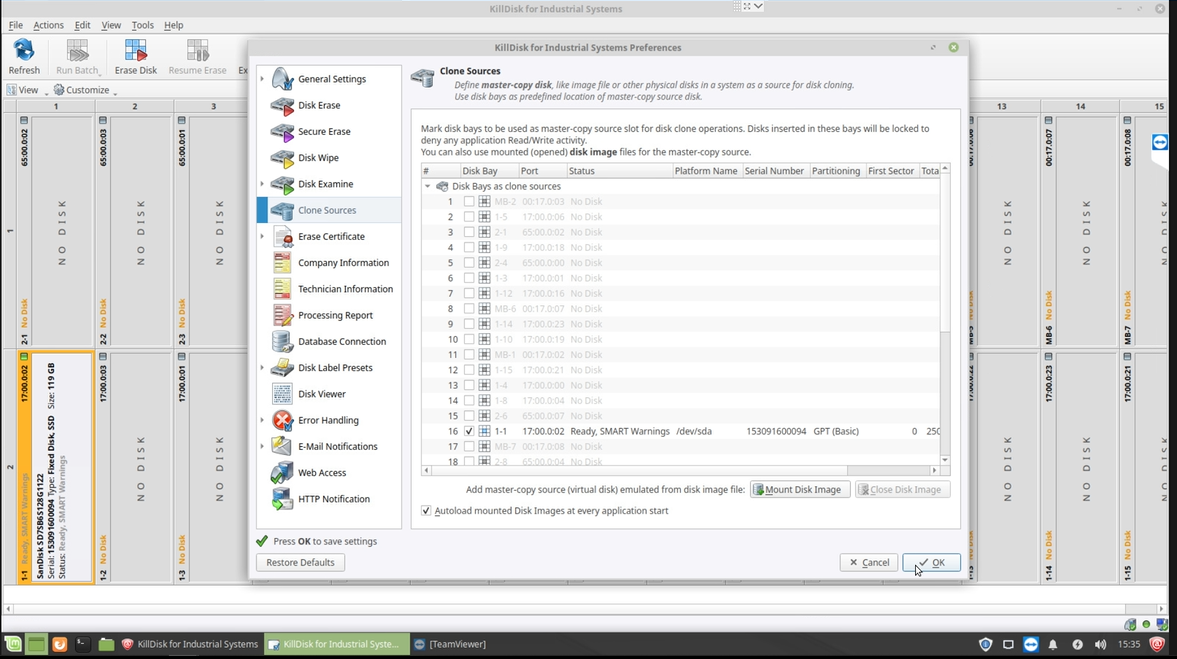Screen dimensions: 1177x659
Task: Select the Disk Examine sidebar icon
Action: pos(282,185)
